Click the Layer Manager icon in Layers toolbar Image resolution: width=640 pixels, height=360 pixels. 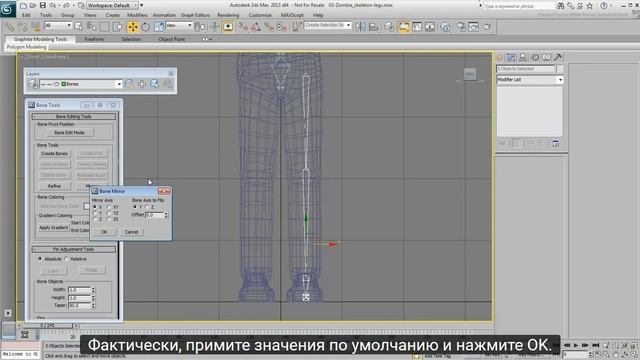click(33, 84)
